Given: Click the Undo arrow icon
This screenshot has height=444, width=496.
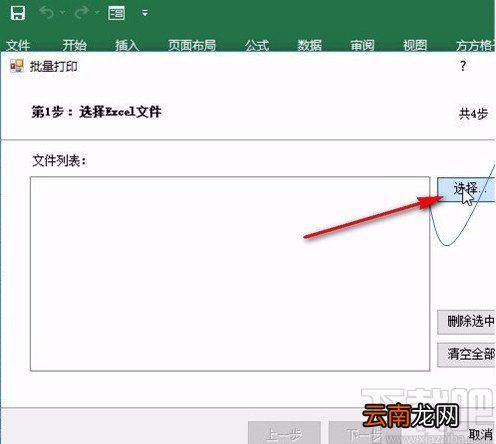Looking at the screenshot, I should pyautogui.click(x=47, y=13).
